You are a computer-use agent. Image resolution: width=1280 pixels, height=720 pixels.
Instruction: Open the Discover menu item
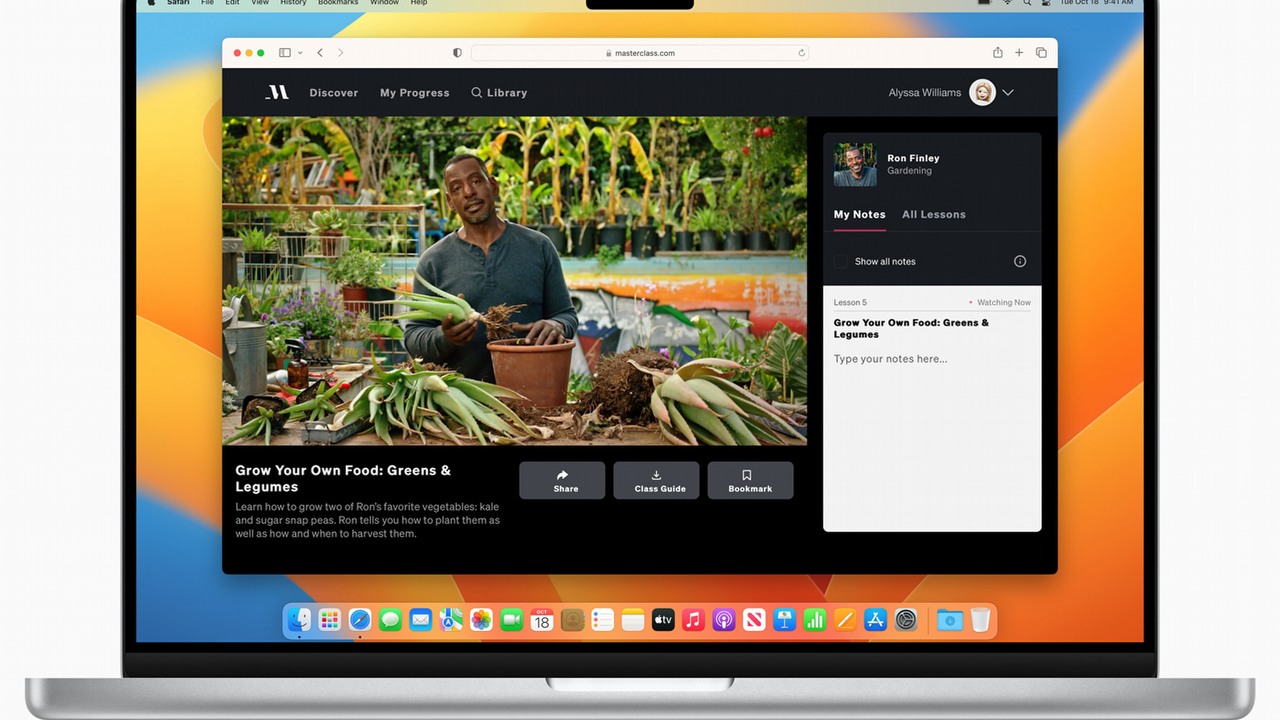coord(333,92)
